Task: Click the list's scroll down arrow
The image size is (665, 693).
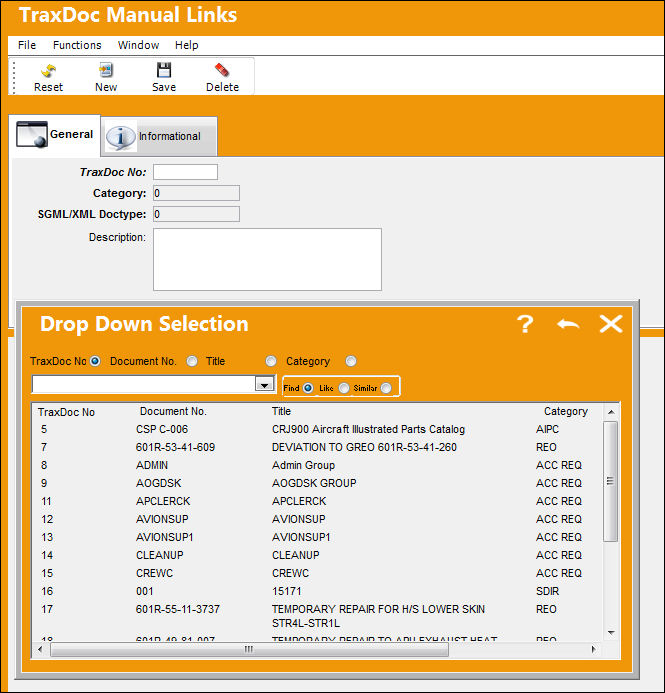Action: (x=611, y=633)
